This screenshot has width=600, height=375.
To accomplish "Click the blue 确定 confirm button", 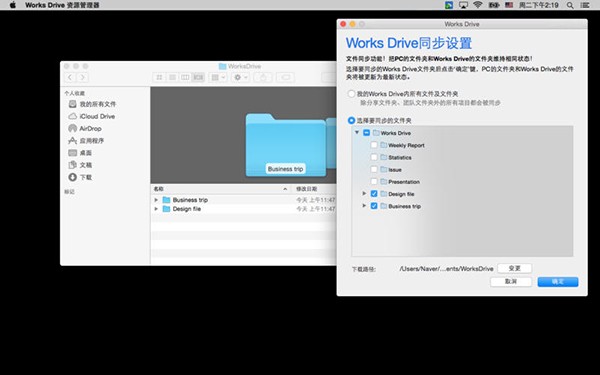I will coord(558,282).
